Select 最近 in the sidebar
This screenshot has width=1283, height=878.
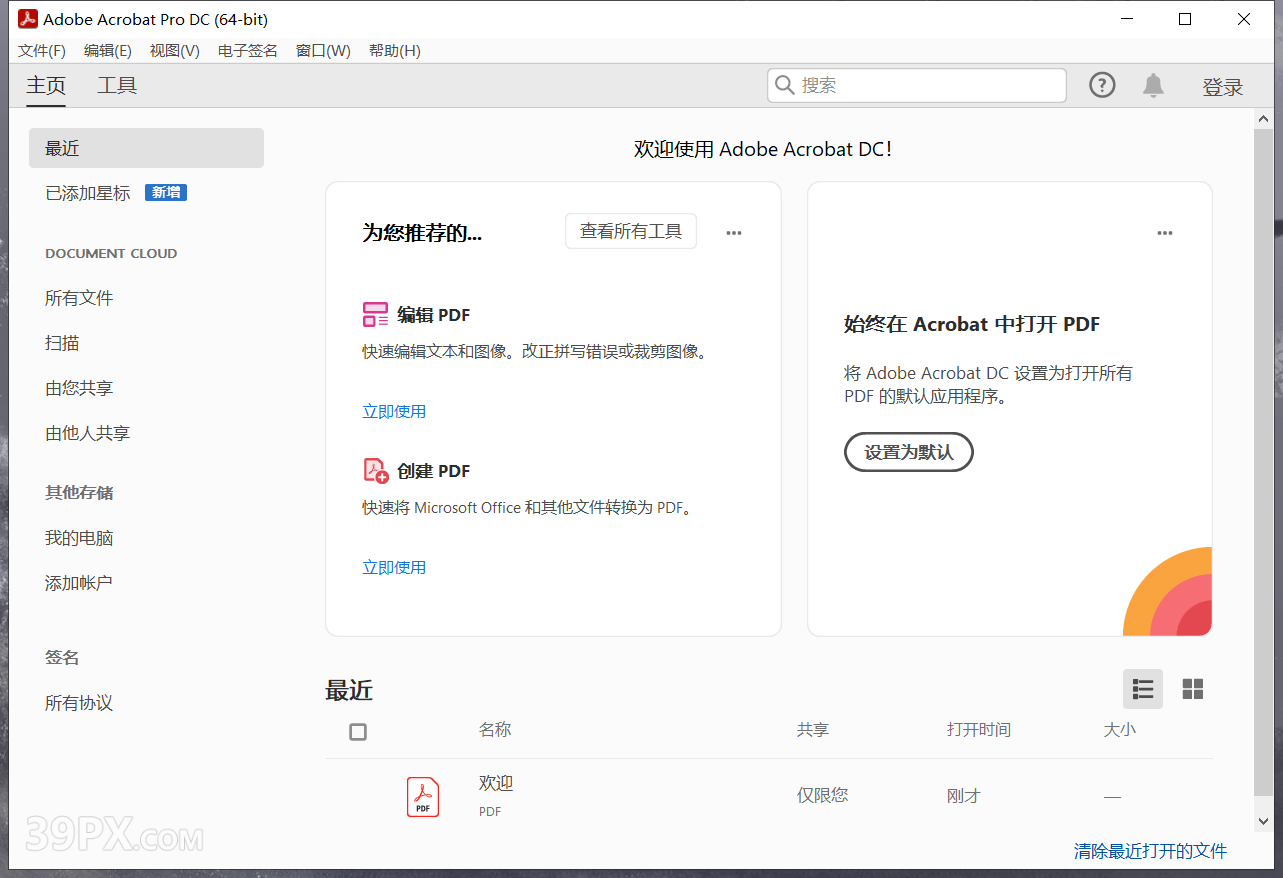pos(146,148)
